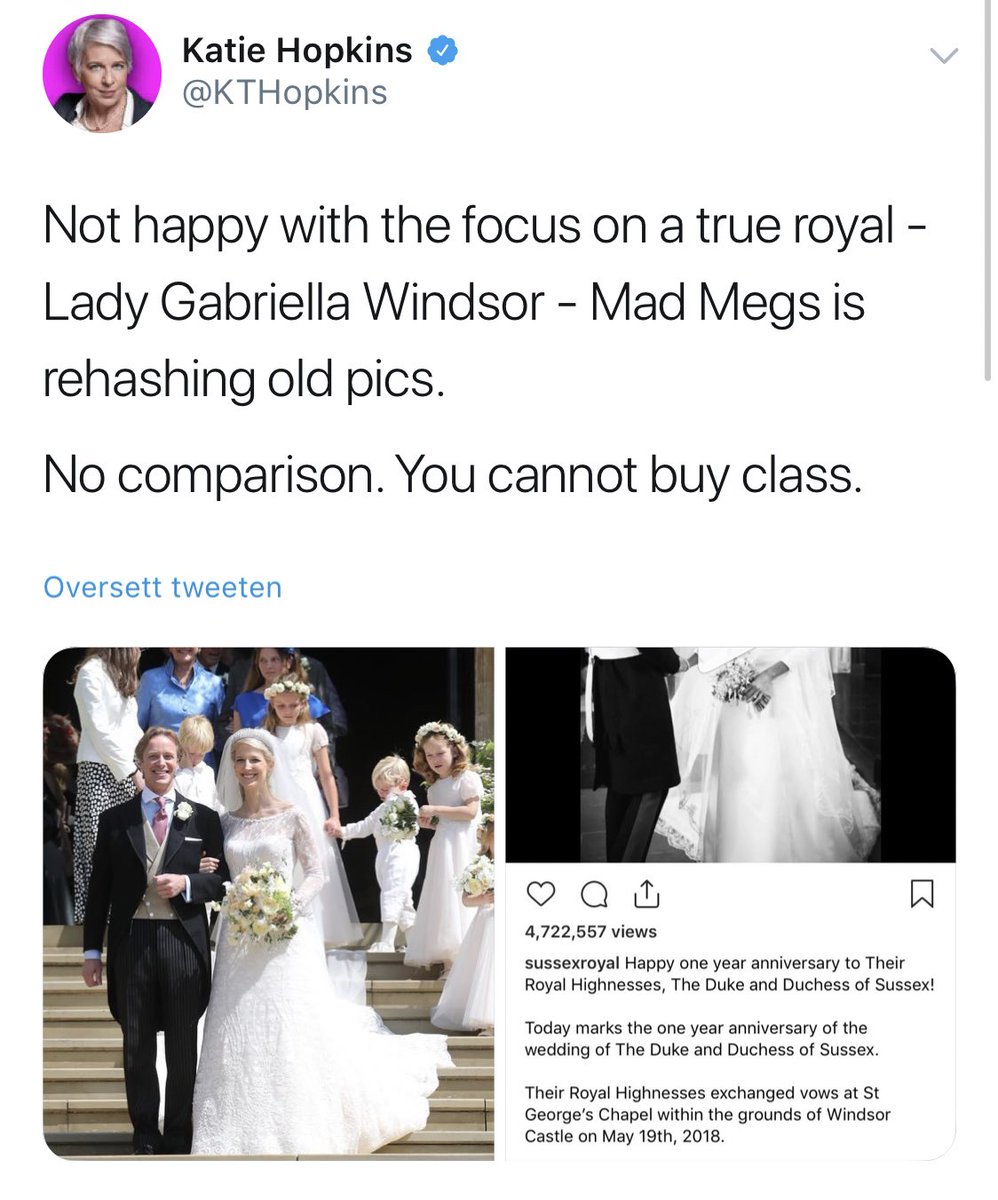The height and width of the screenshot is (1200, 998).
Task: Tap the heart like icon
Action: pos(539,893)
